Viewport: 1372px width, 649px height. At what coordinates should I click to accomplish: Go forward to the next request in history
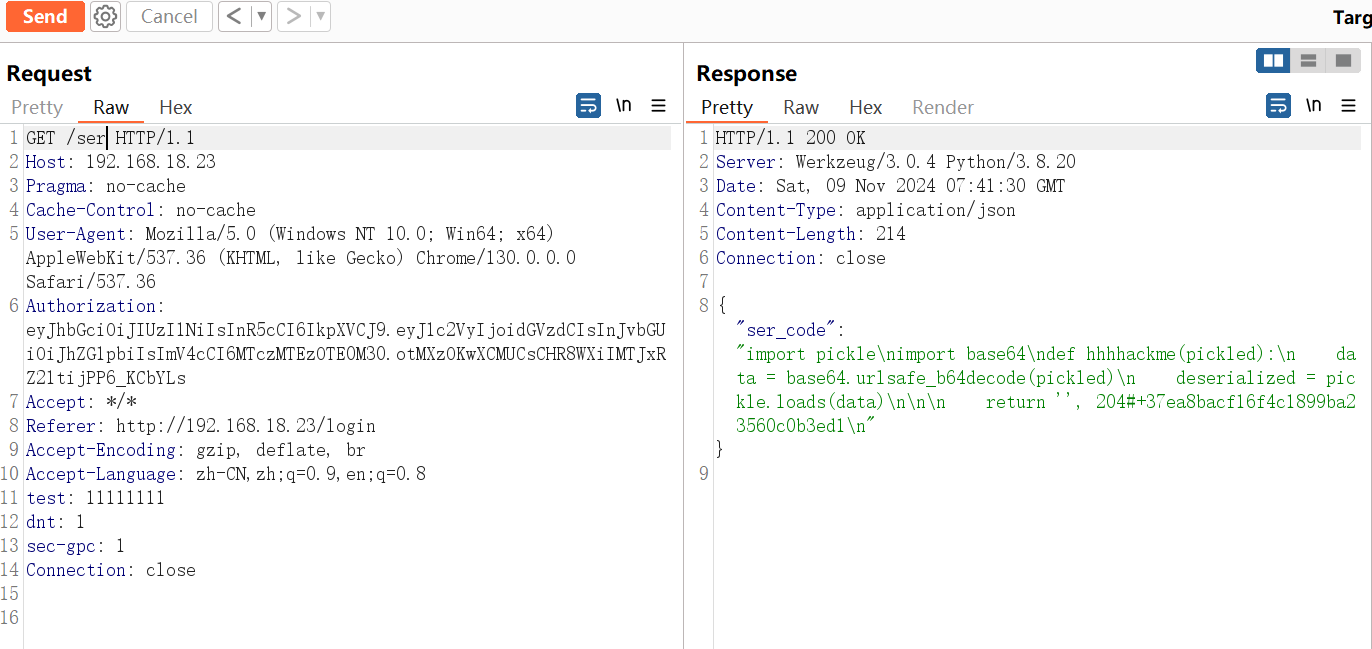(x=292, y=16)
